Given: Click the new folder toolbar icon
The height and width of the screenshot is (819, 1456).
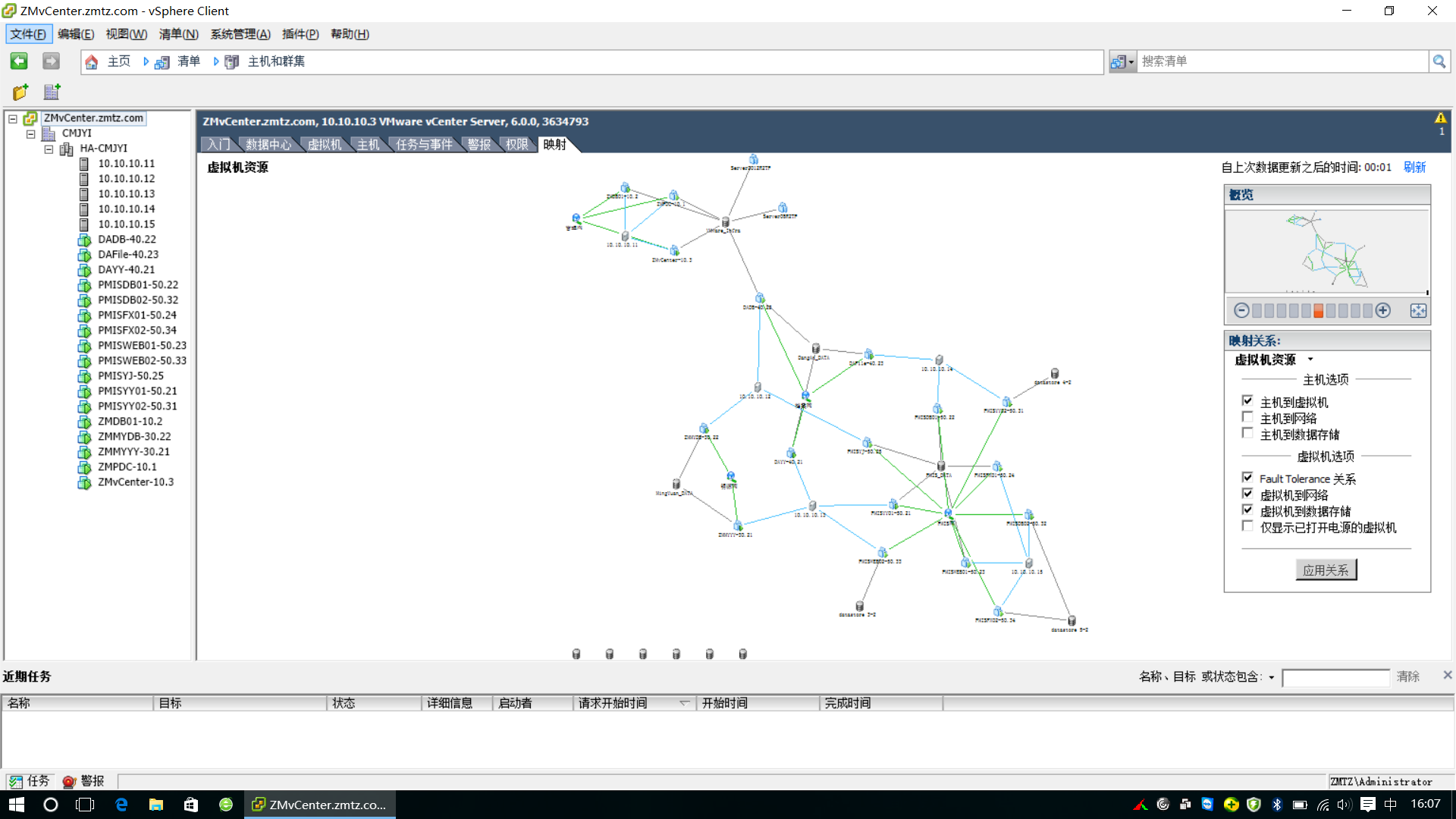Looking at the screenshot, I should coord(20,92).
